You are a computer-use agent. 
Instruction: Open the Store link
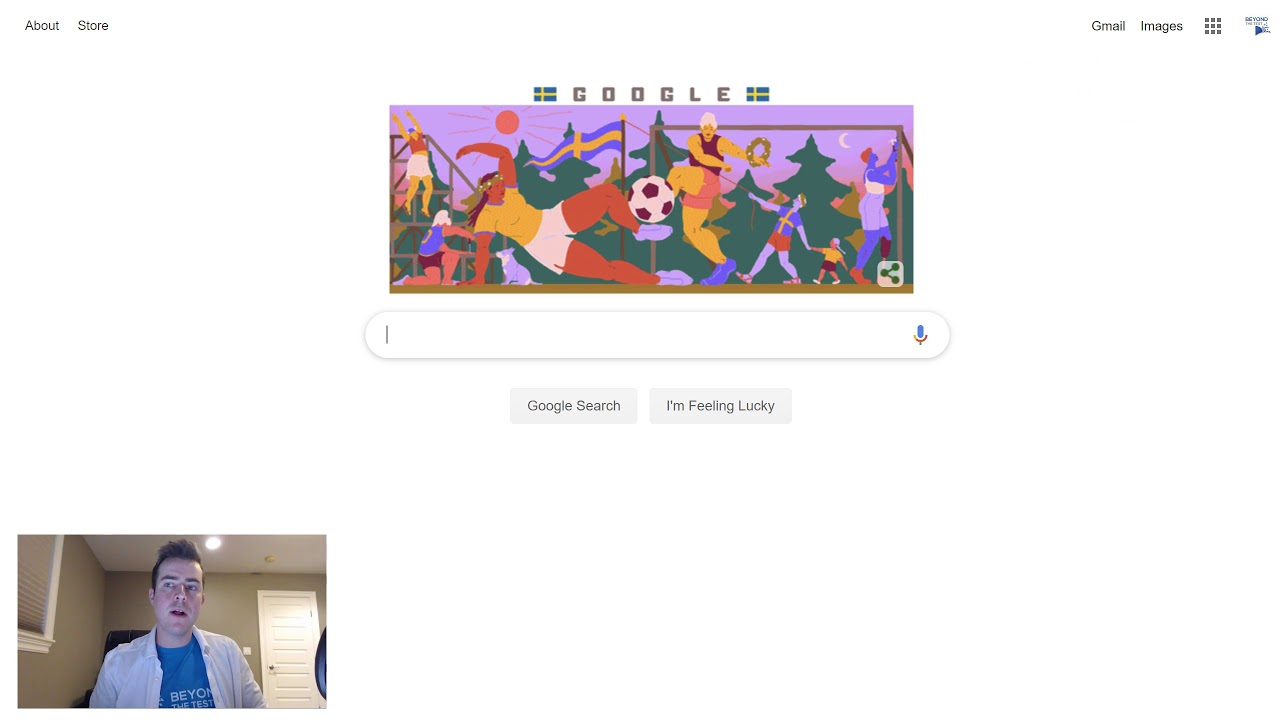[x=93, y=26]
